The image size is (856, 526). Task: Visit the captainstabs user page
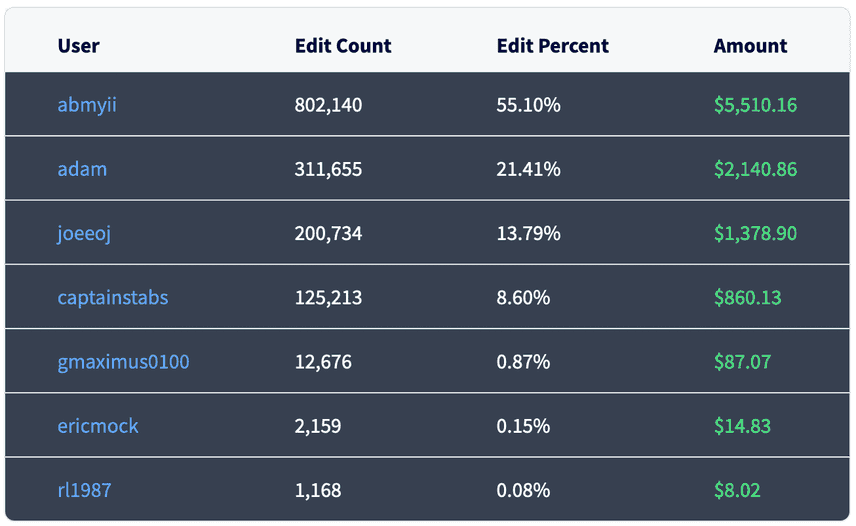click(x=112, y=298)
